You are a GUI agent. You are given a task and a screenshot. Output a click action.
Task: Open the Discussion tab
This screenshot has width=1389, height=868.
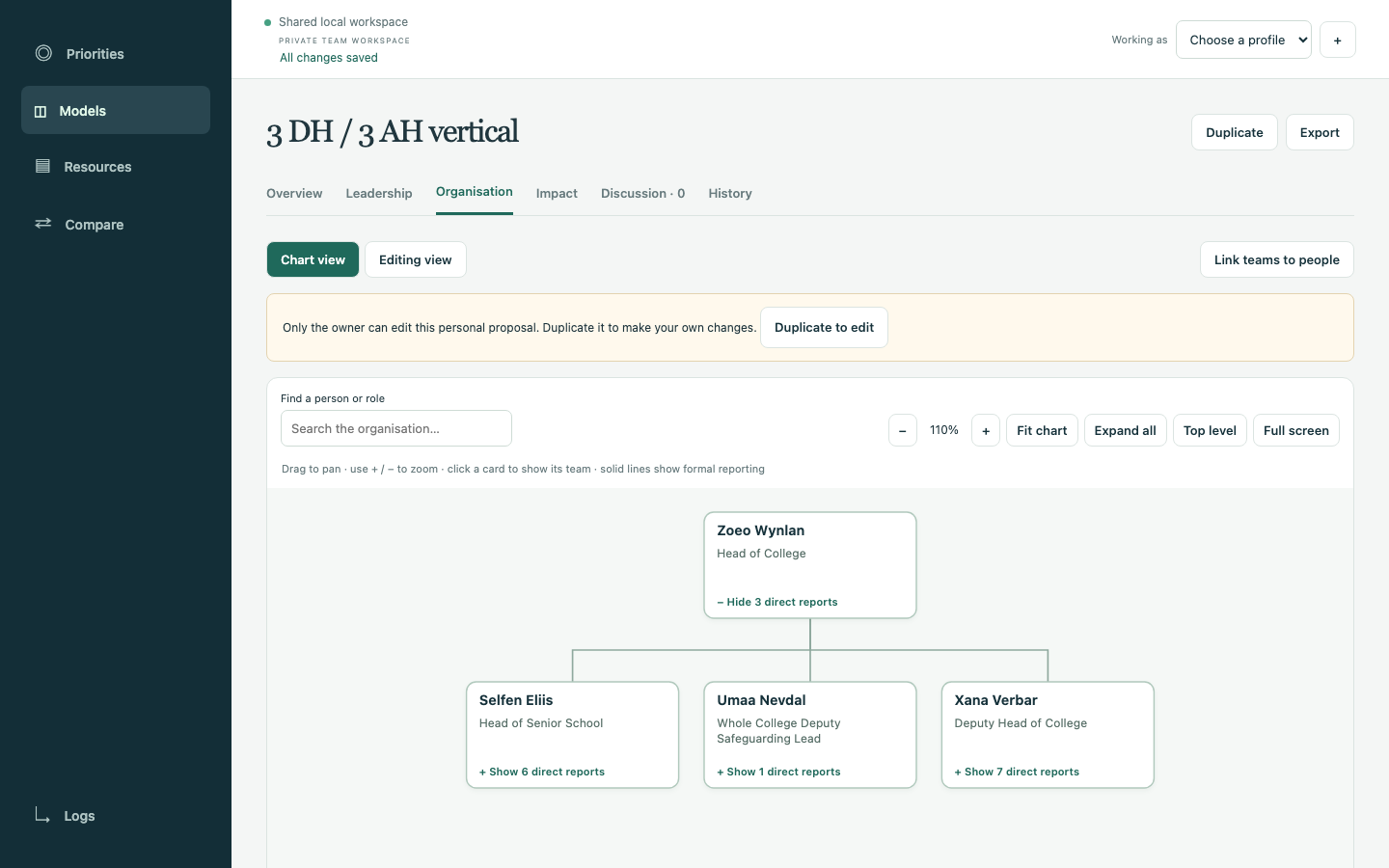tap(642, 193)
